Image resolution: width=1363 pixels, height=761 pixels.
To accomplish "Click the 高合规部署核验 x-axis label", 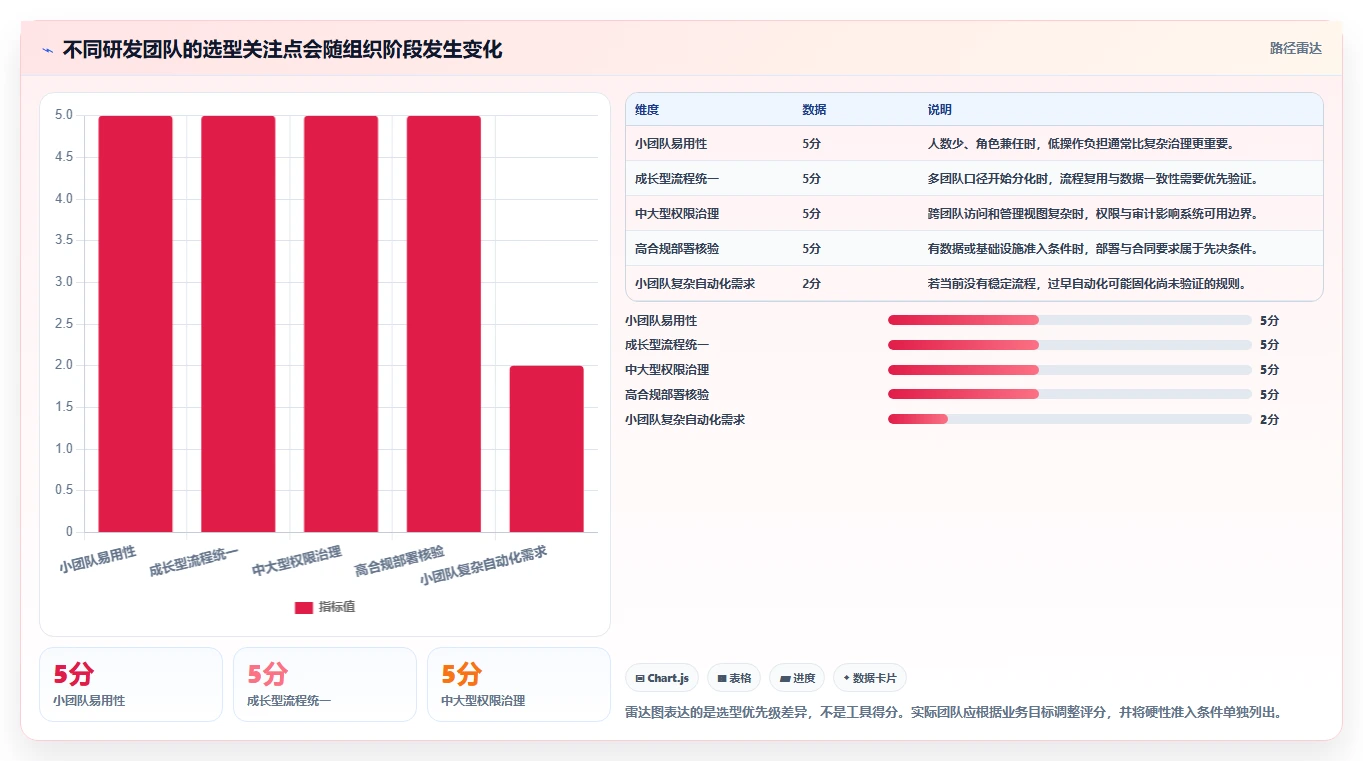I will point(400,562).
